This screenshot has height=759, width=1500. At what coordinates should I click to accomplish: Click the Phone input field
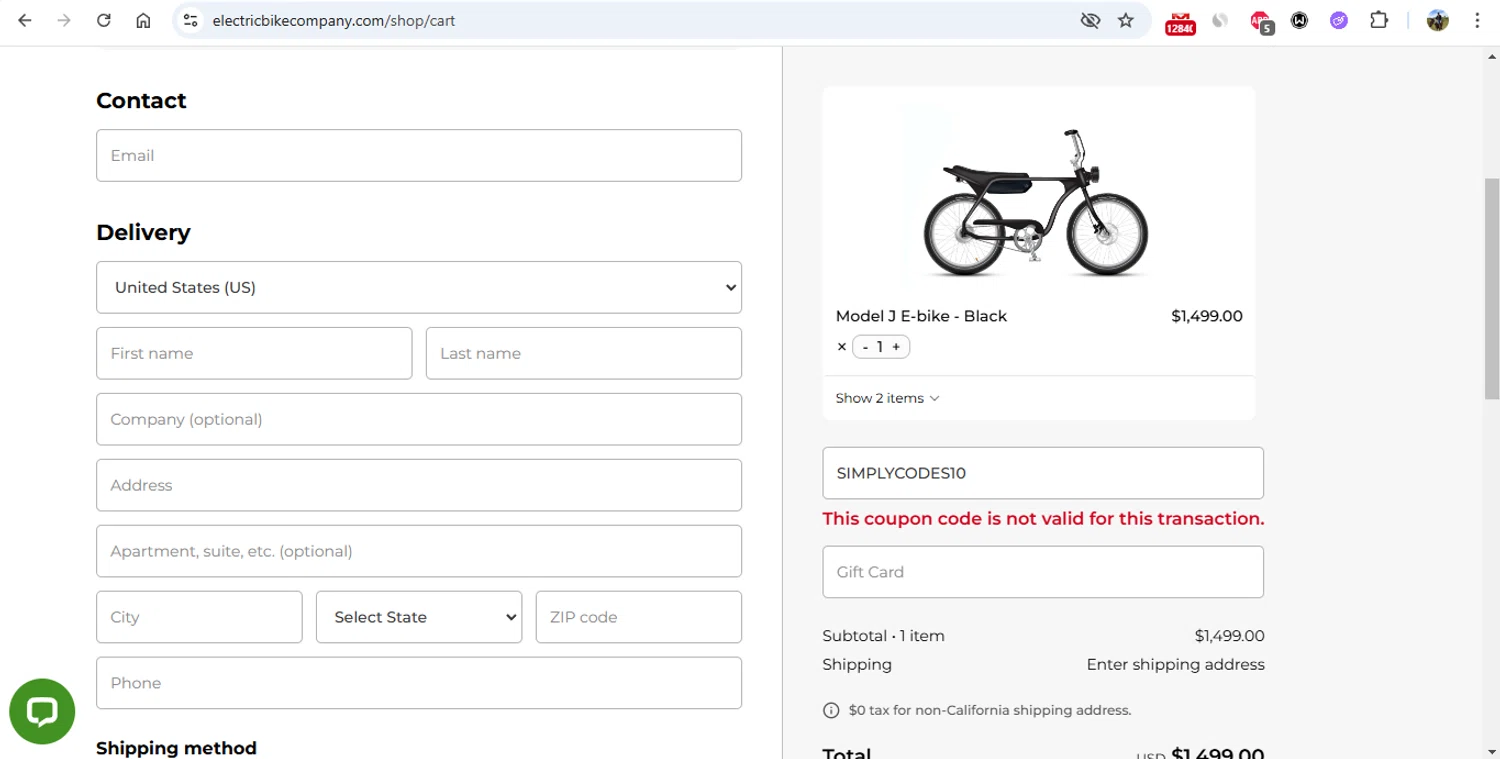click(x=419, y=683)
